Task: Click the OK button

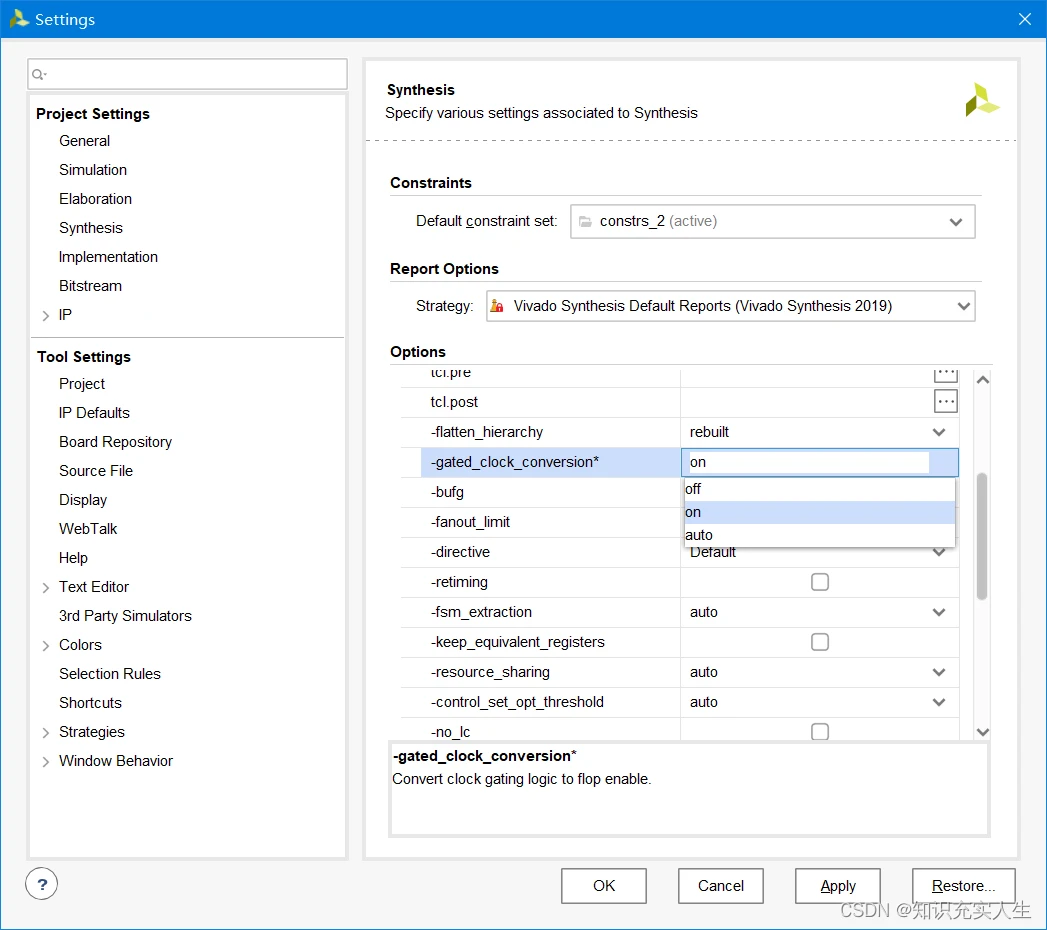Action: (604, 886)
